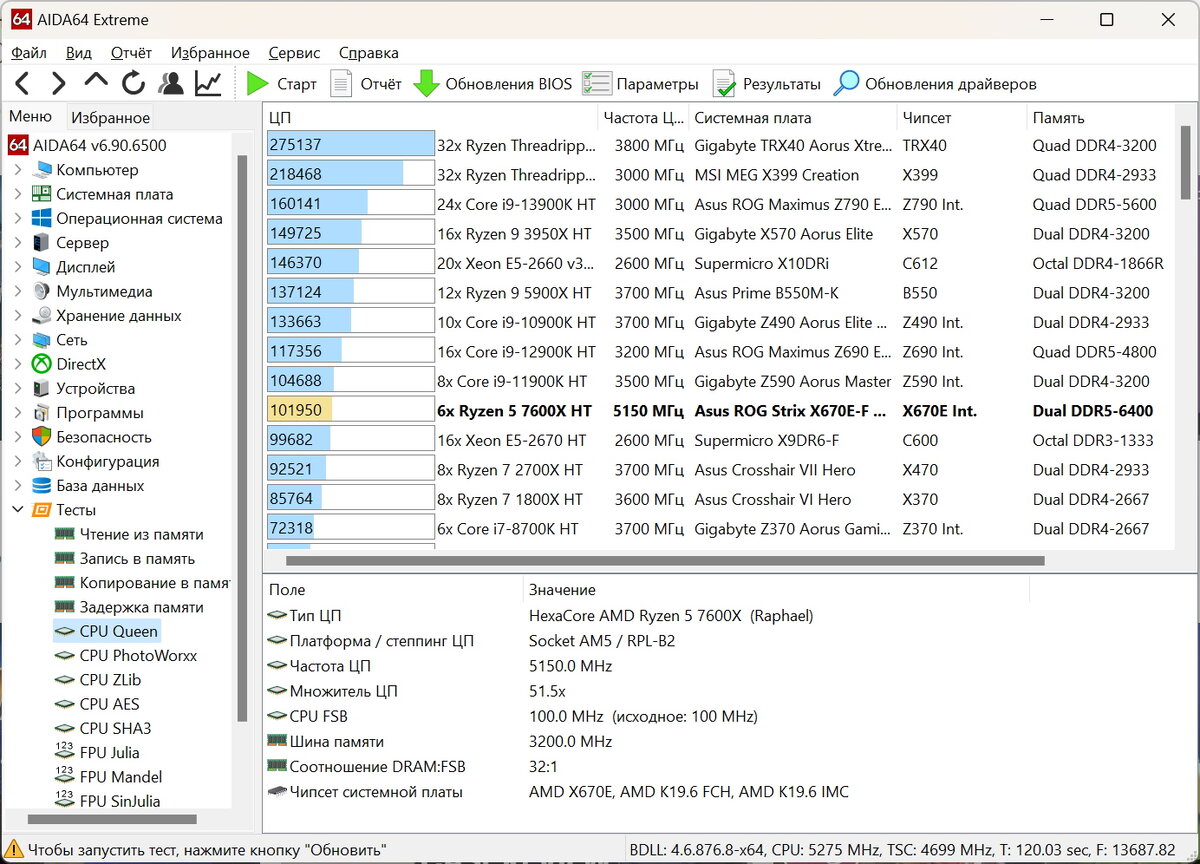1200x864 pixels.
Task: Select the DirectX icon in the tree
Action: point(41,364)
